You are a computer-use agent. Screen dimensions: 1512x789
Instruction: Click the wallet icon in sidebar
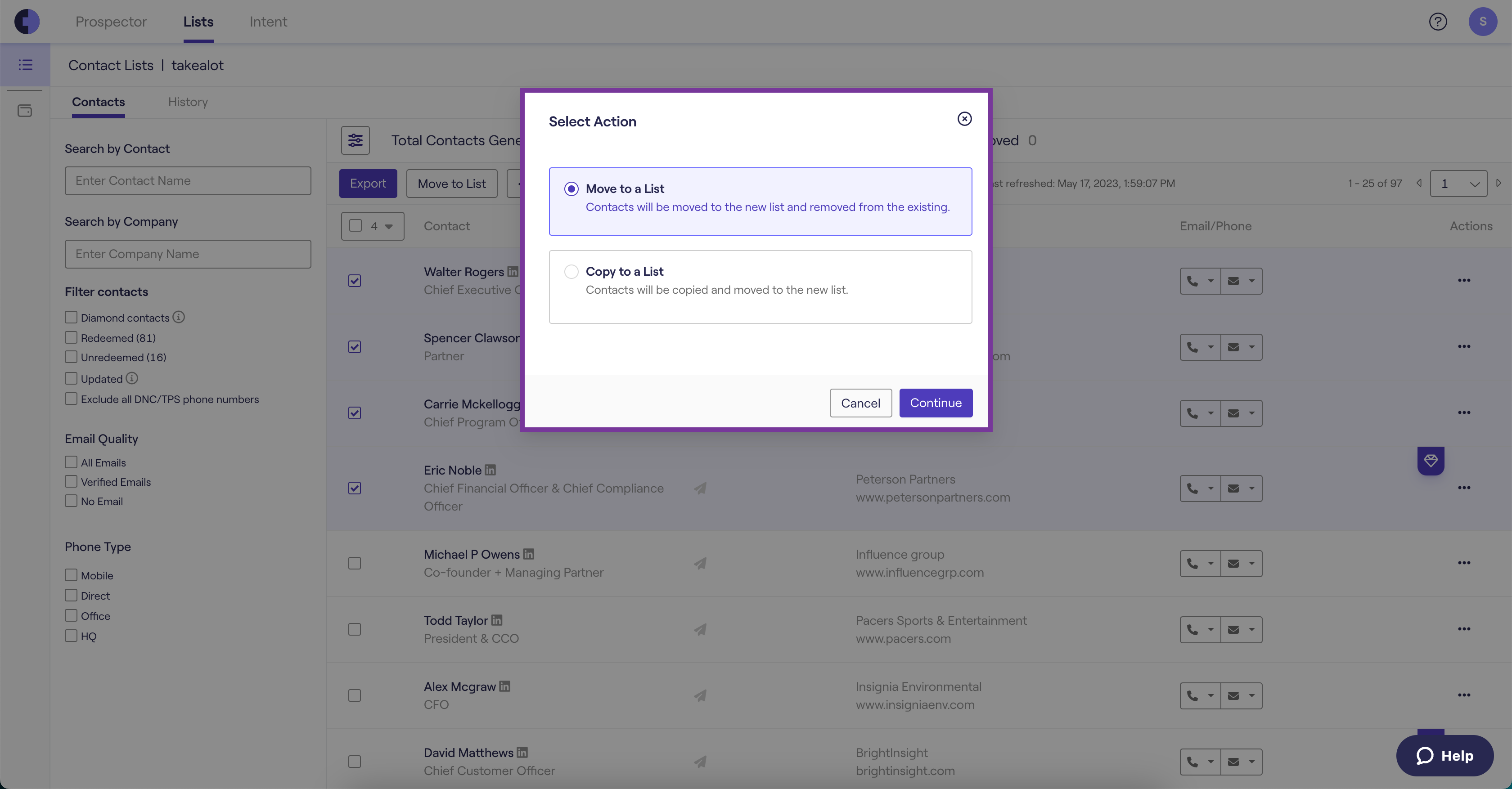25,110
